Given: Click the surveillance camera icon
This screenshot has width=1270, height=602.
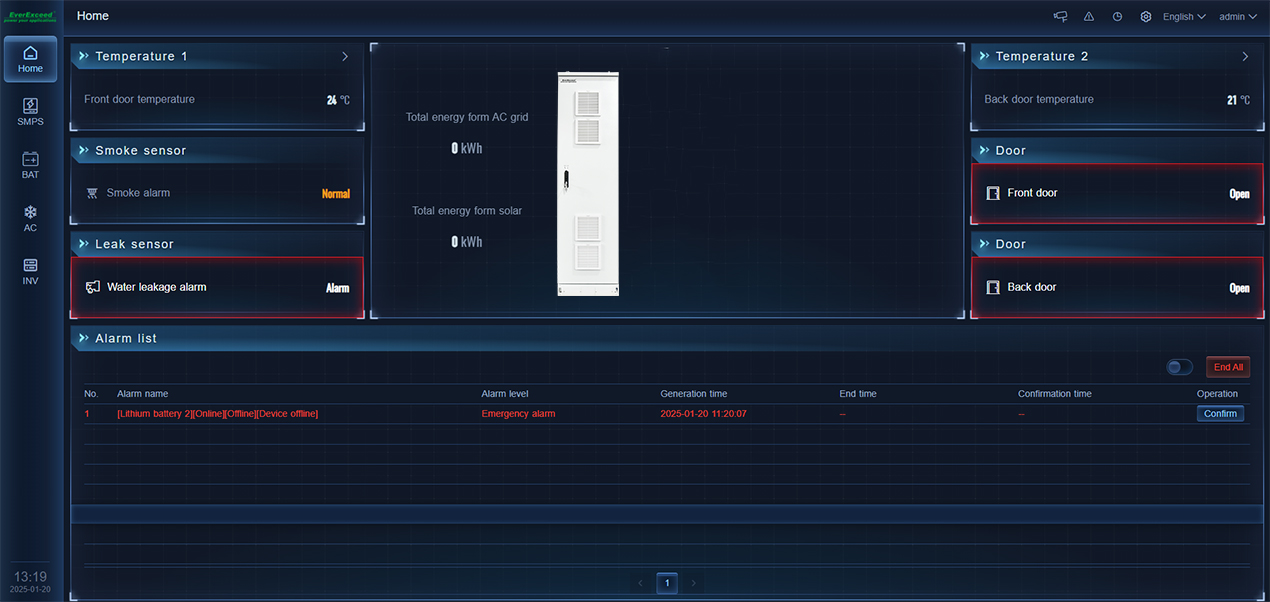Looking at the screenshot, I should [x=1061, y=17].
